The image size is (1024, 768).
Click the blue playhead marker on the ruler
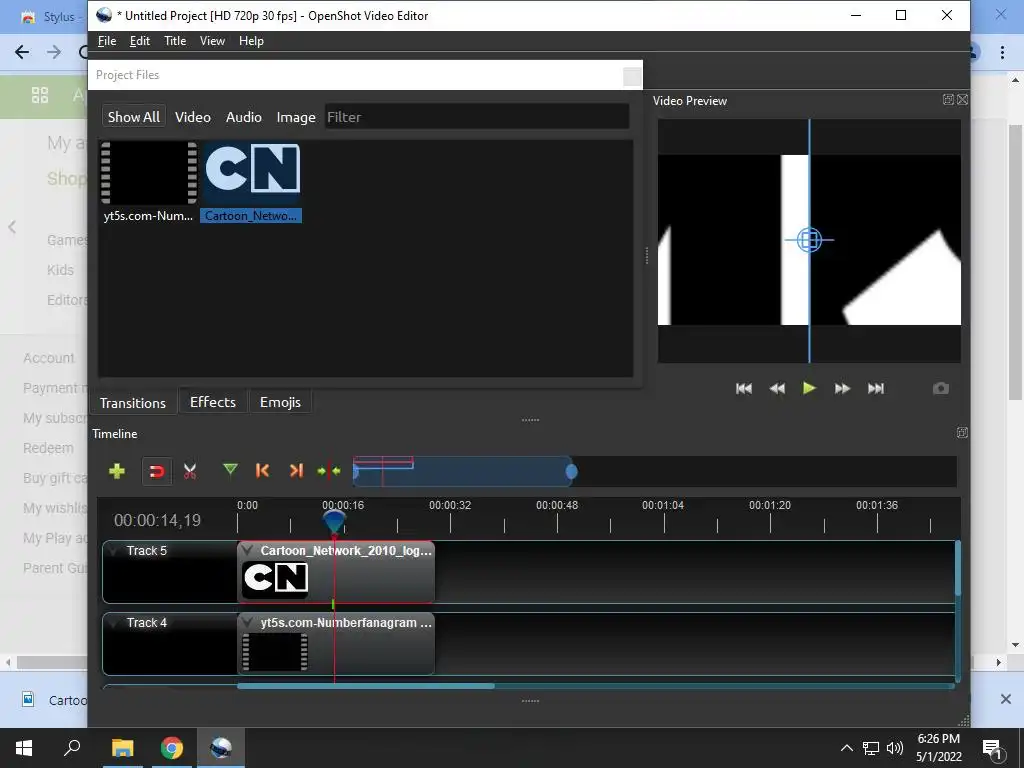(334, 522)
